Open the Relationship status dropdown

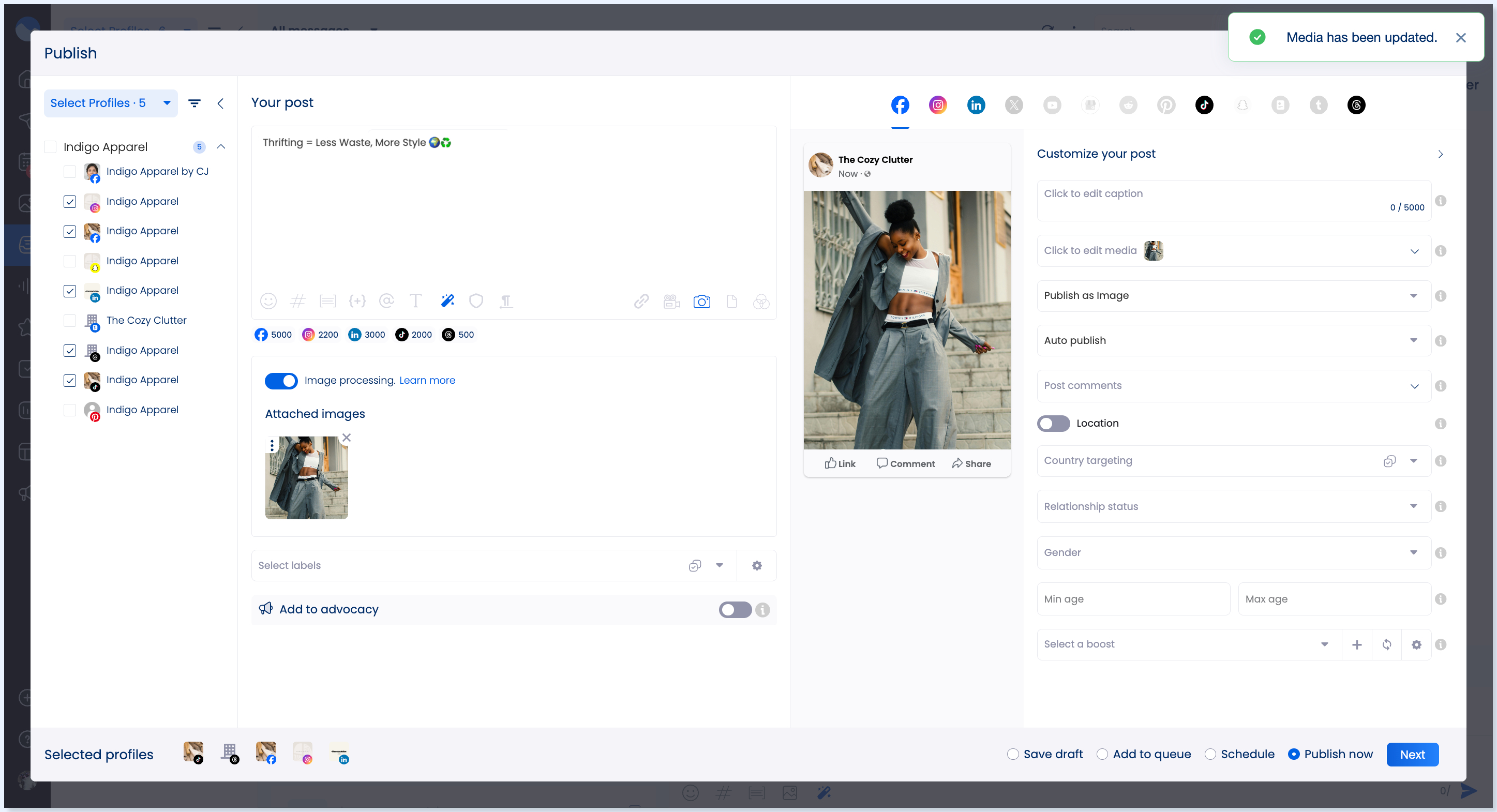(x=1234, y=506)
